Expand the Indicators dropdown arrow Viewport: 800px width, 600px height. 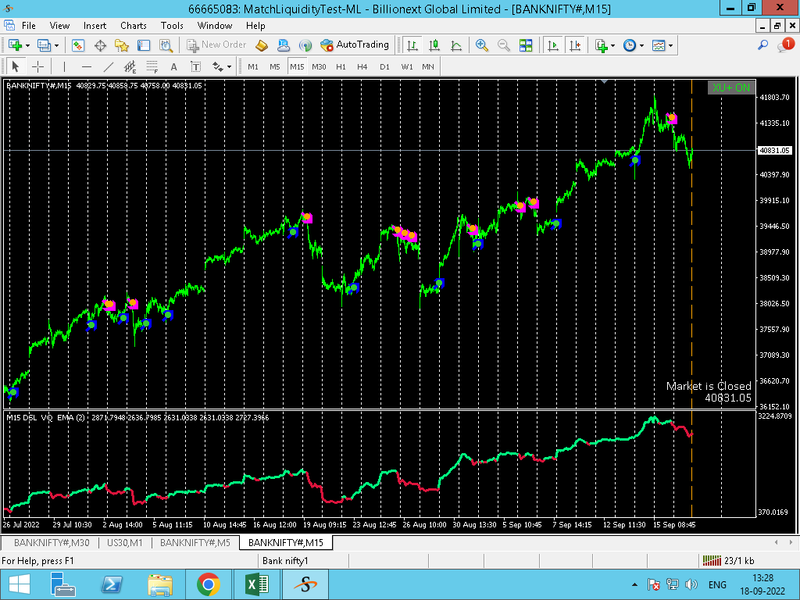pyautogui.click(x=613, y=45)
